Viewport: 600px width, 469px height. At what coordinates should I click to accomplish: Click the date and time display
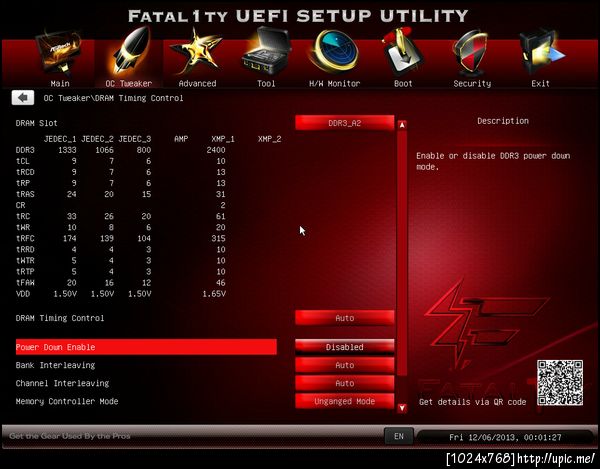click(x=505, y=437)
